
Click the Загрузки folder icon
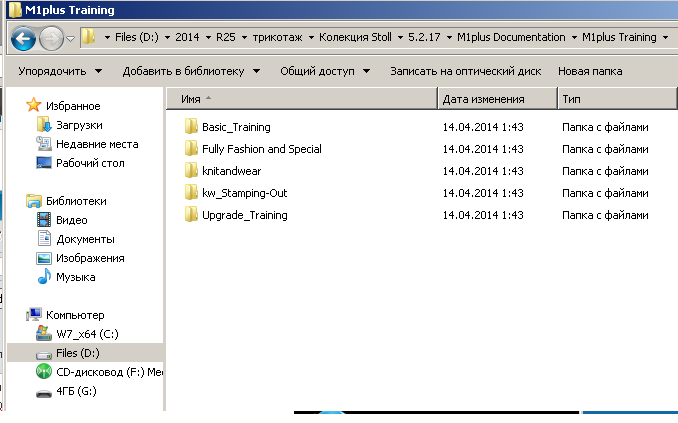pyautogui.click(x=44, y=125)
